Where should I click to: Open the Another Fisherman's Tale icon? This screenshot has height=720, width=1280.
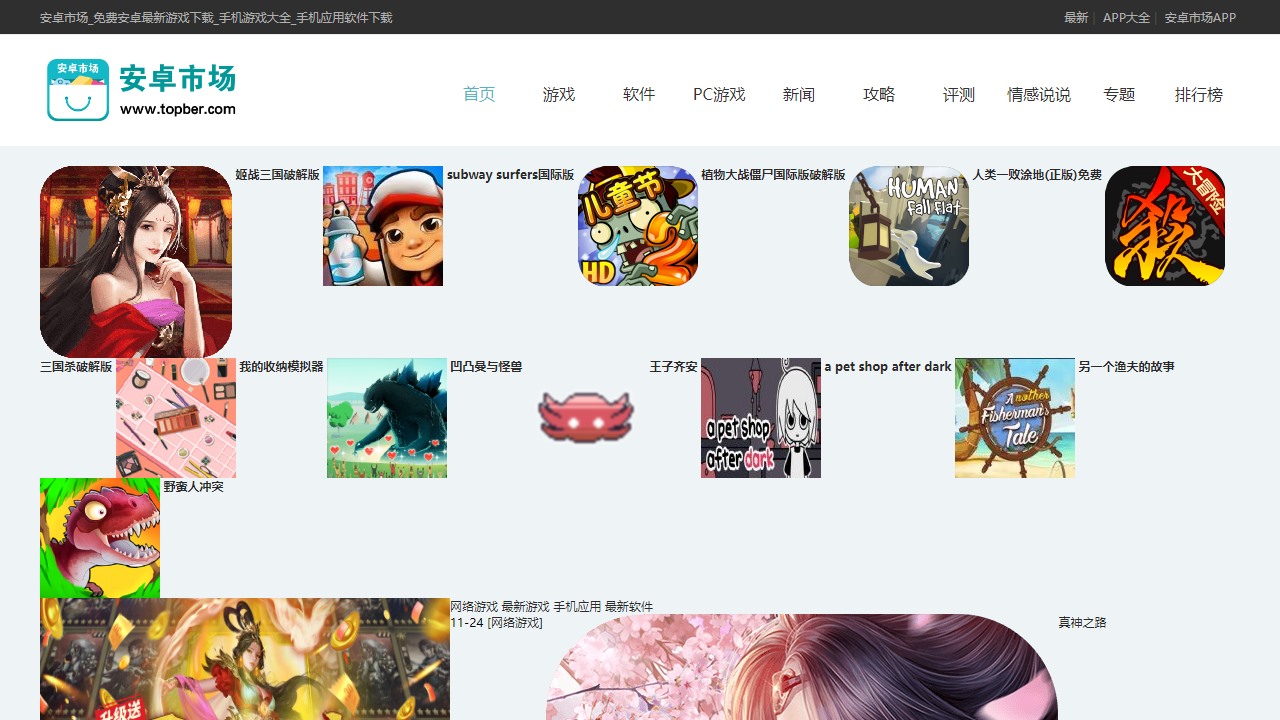pos(1015,418)
